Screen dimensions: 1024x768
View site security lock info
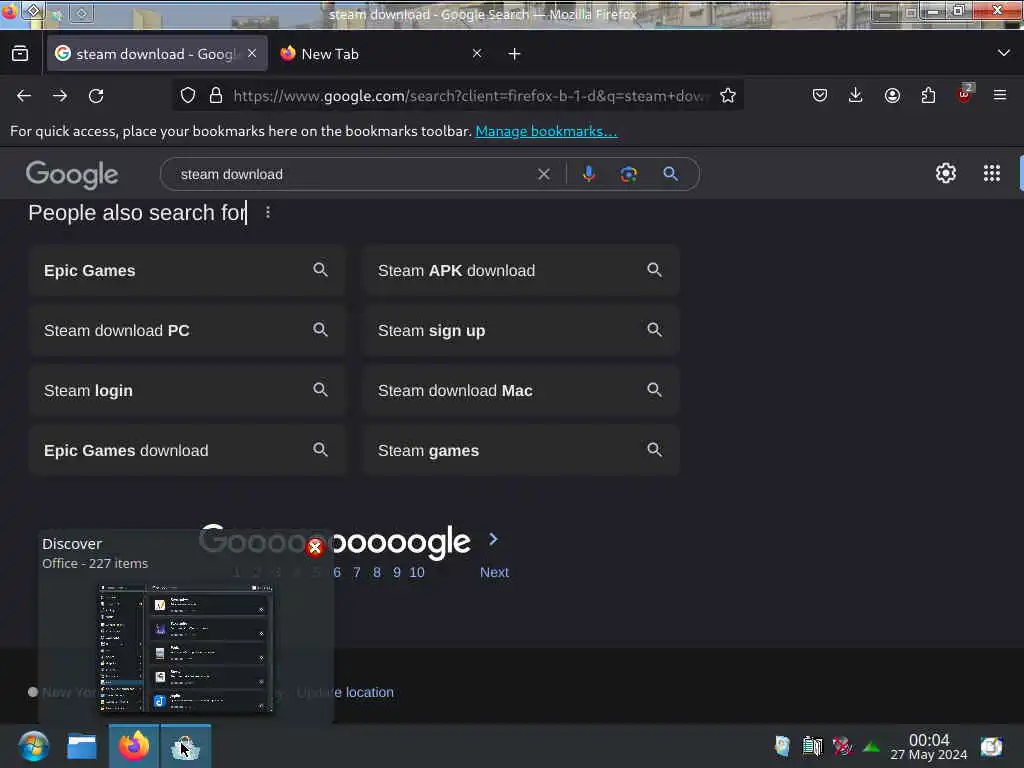pos(216,96)
